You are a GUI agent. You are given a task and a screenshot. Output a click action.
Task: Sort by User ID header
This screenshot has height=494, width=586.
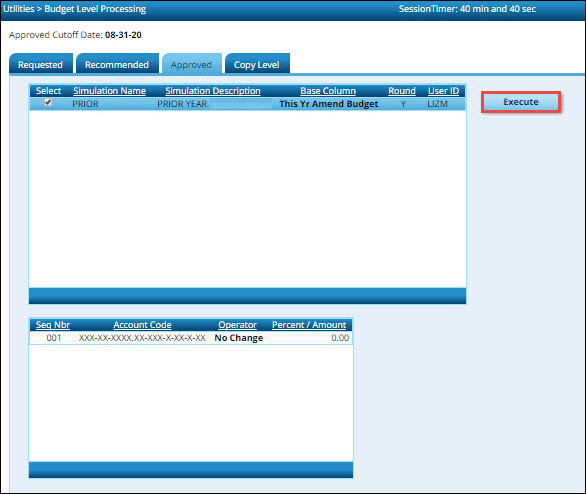[x=443, y=91]
